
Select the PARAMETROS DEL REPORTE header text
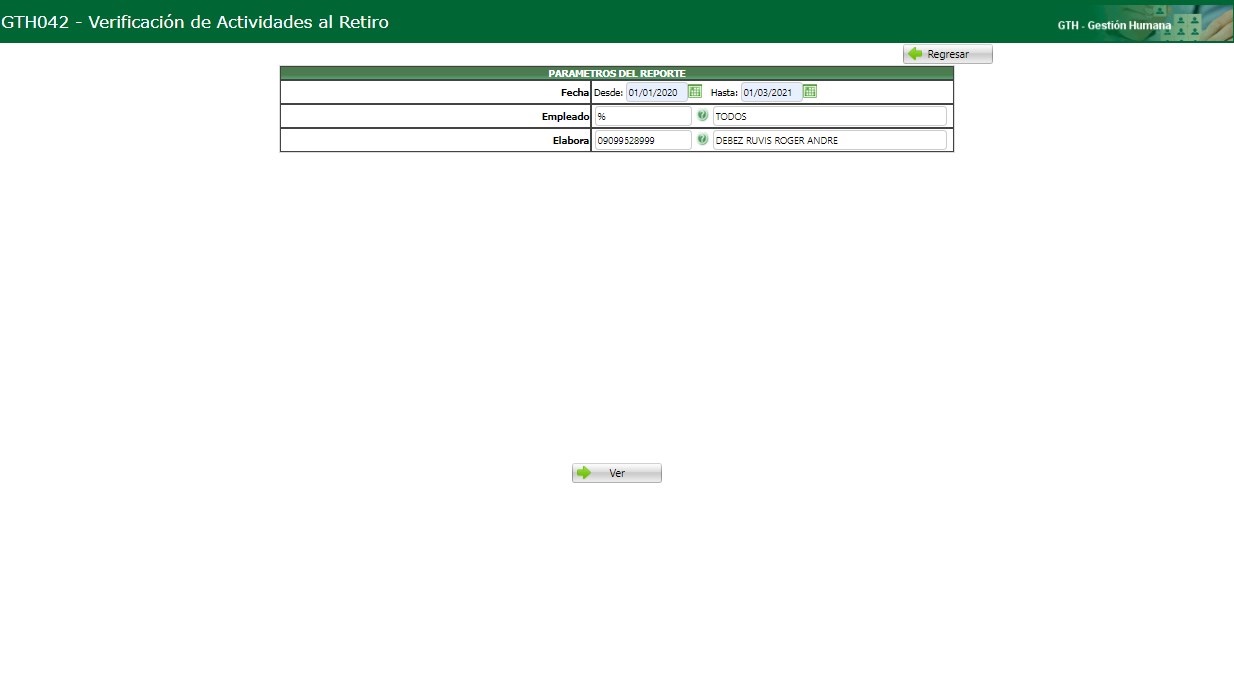pos(617,73)
